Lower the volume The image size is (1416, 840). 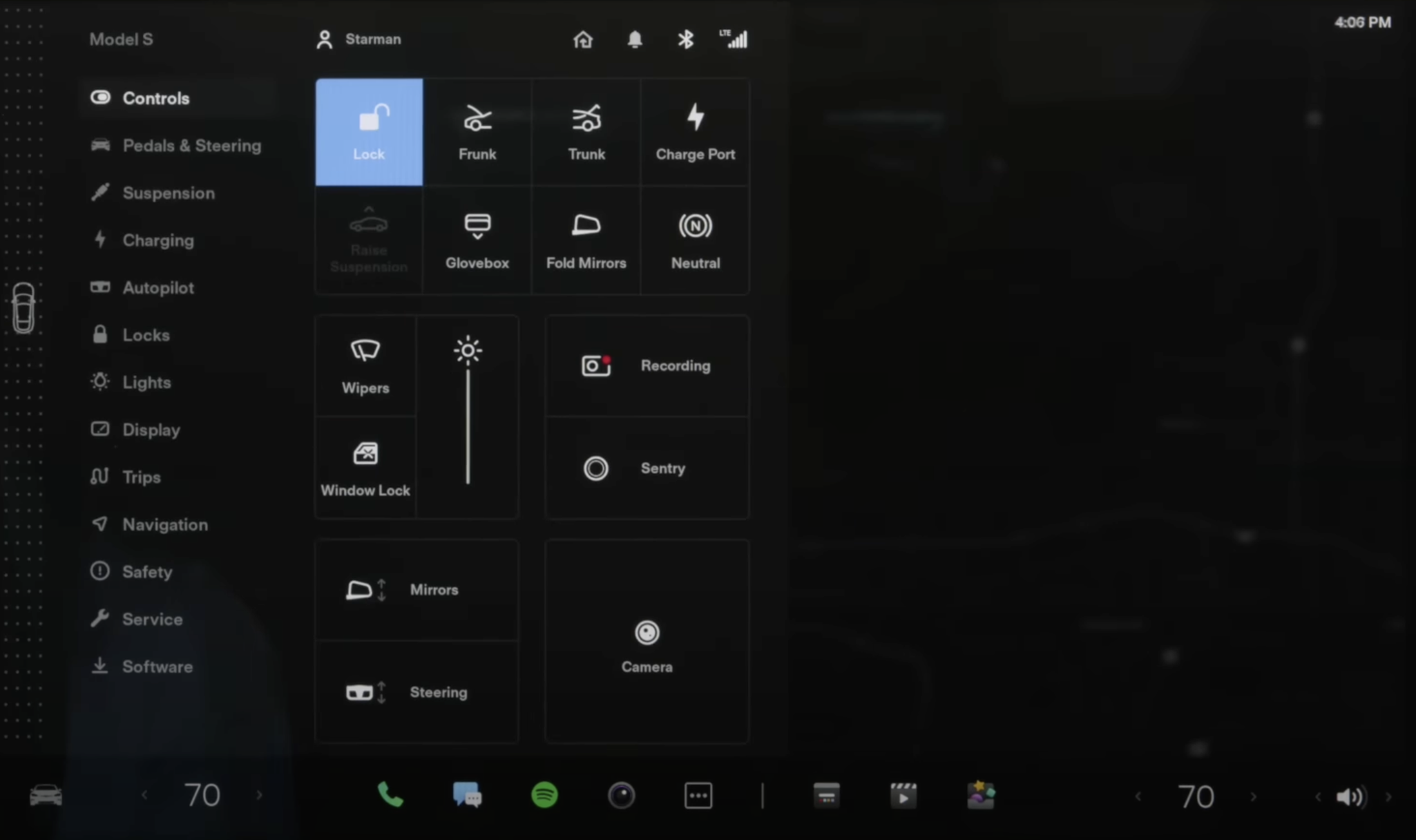(x=1318, y=797)
